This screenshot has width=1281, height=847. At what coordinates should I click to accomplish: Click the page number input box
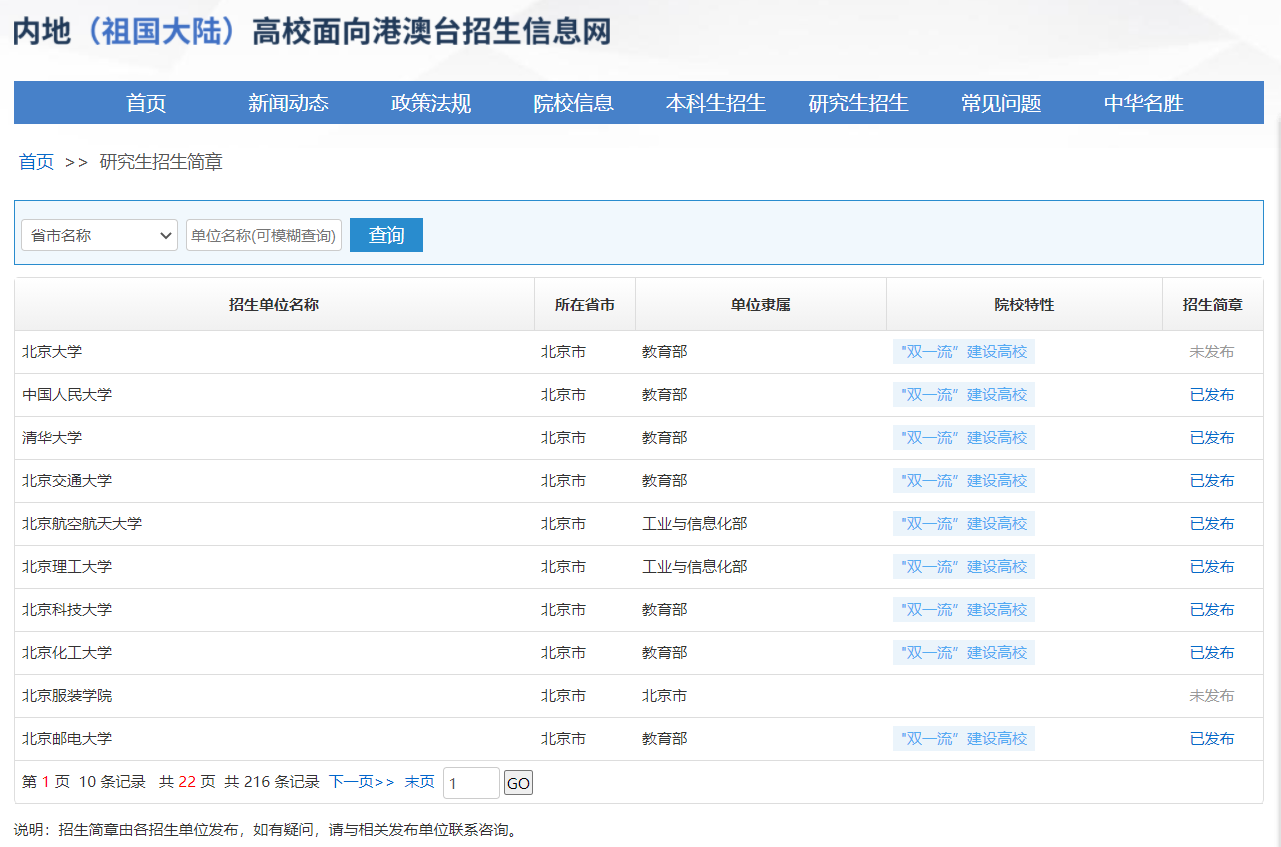(x=471, y=783)
